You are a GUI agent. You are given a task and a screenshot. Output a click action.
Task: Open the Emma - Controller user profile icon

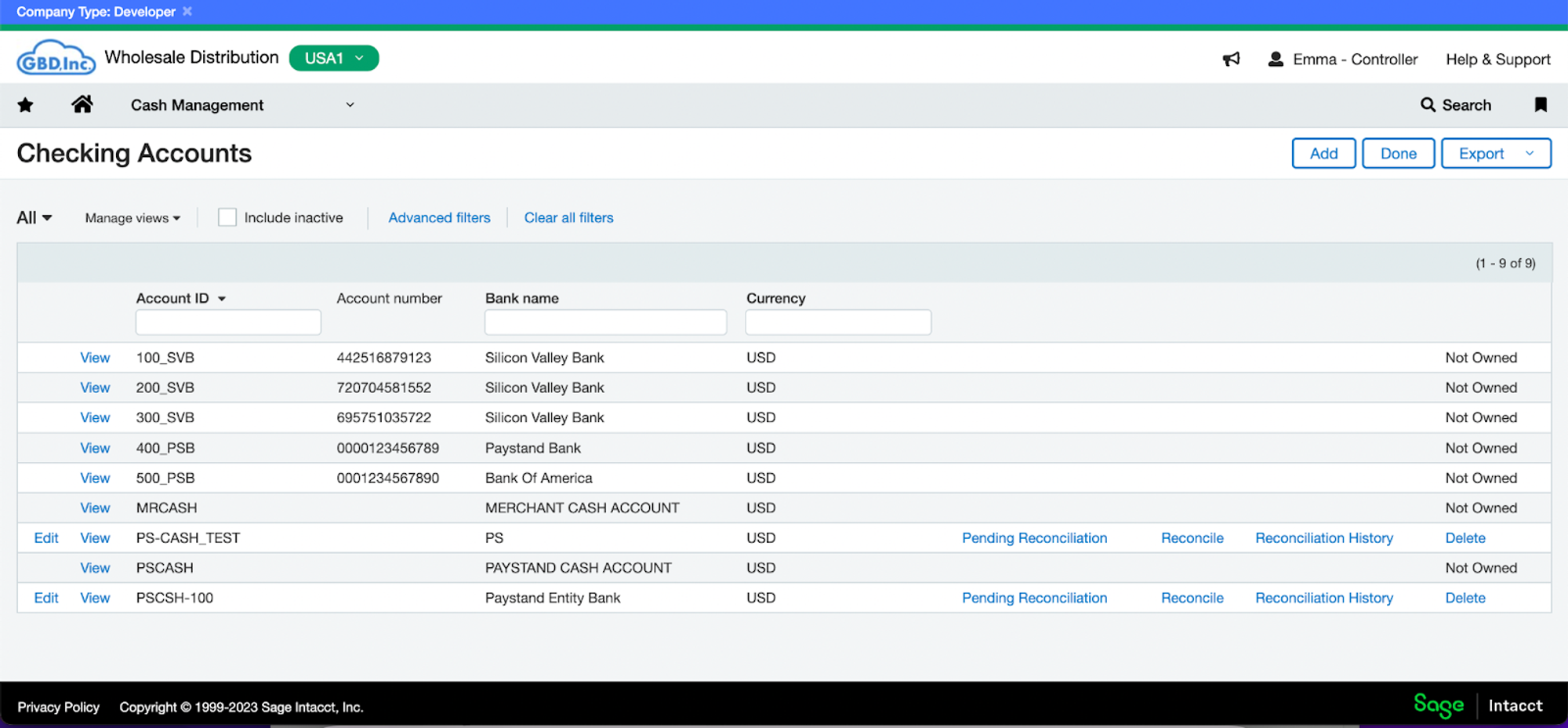point(1276,58)
